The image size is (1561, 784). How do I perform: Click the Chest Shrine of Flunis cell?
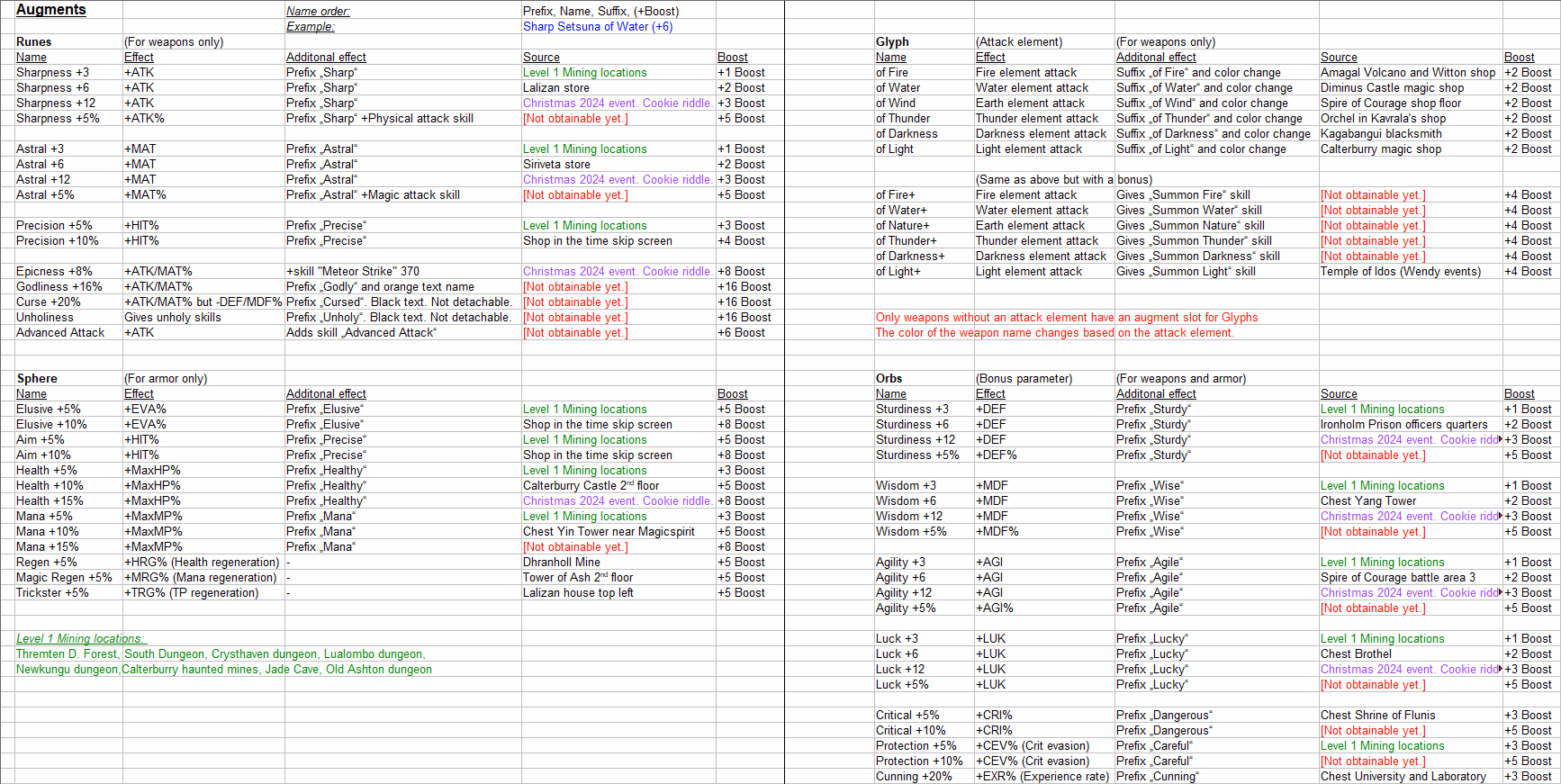[x=1377, y=716]
